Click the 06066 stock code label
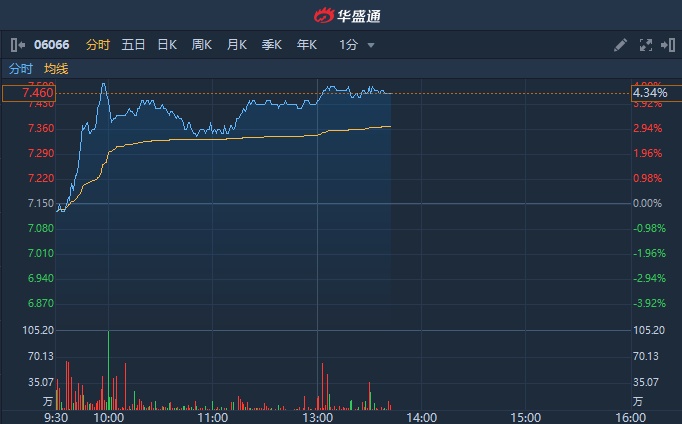Image resolution: width=682 pixels, height=424 pixels. (x=51, y=45)
